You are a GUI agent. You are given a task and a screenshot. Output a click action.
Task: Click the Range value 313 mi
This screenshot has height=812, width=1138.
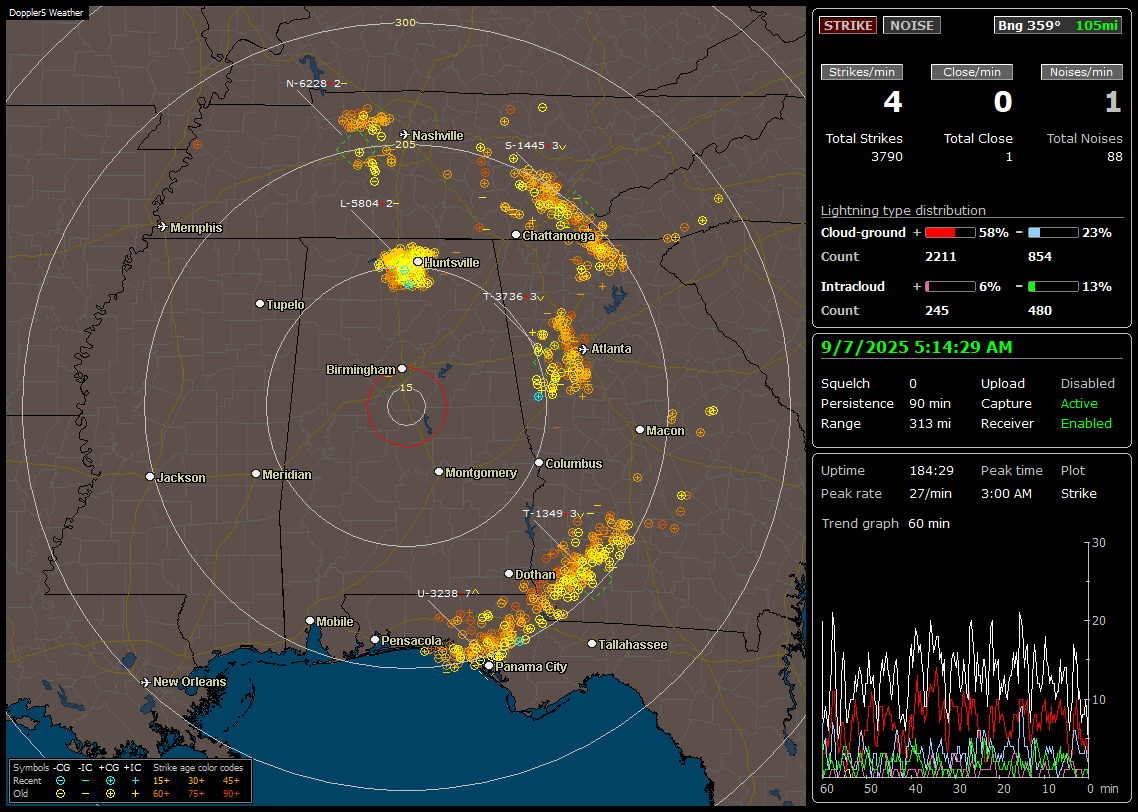[x=930, y=424]
